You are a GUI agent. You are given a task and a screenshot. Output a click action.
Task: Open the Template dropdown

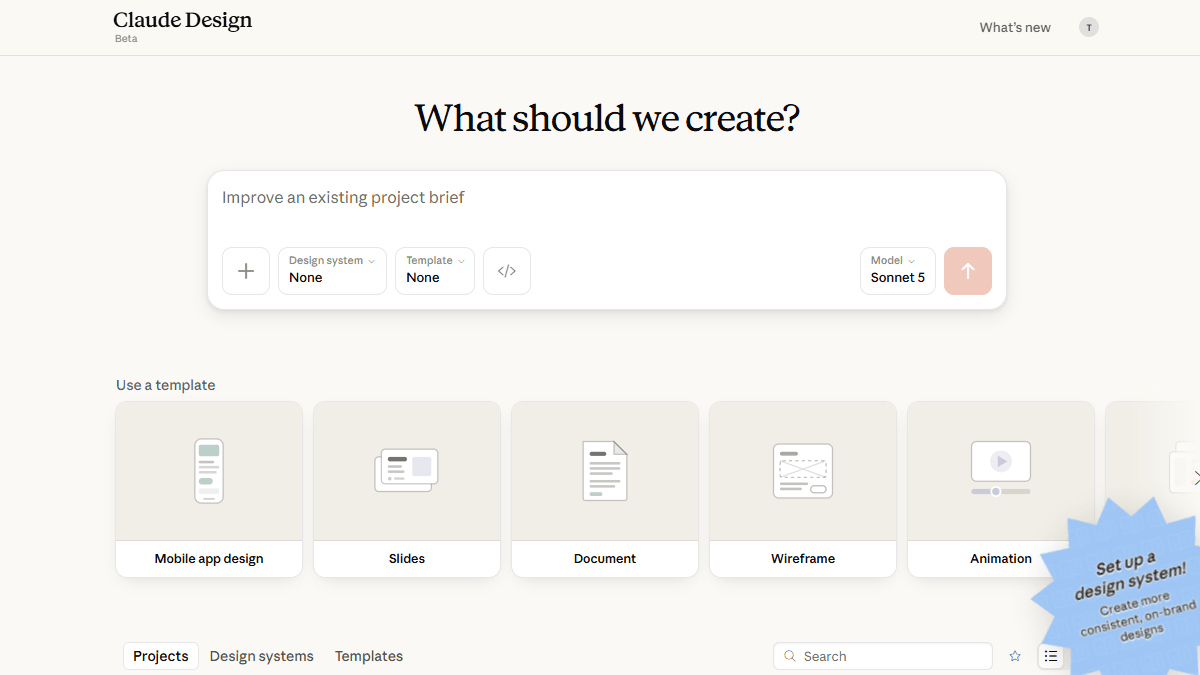[435, 271]
